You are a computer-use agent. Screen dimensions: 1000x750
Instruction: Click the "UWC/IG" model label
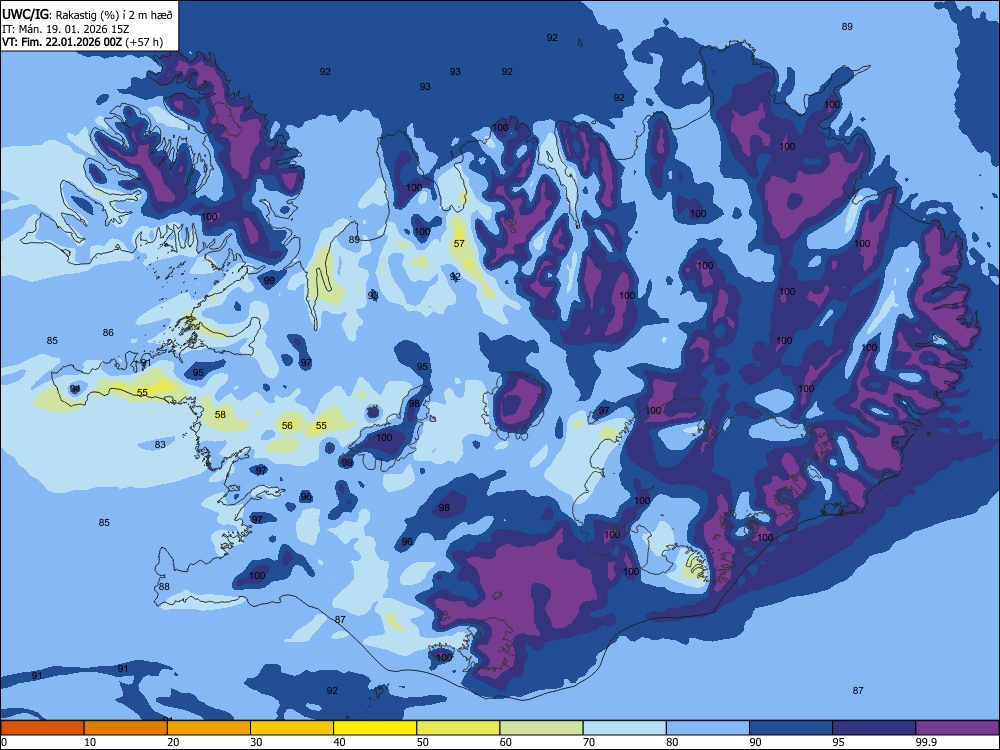(x=26, y=15)
